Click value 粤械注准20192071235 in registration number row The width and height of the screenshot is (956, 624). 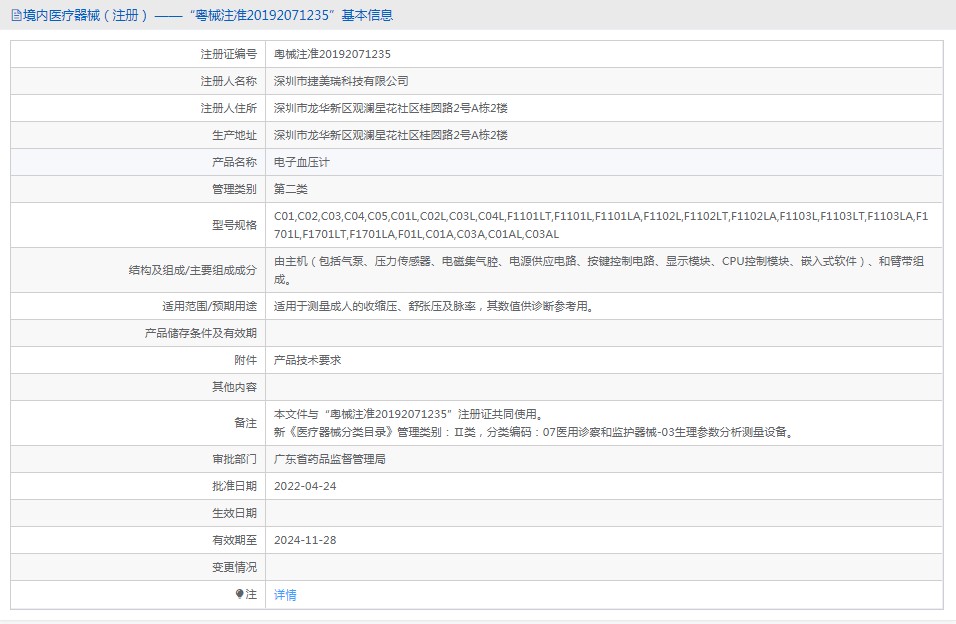pyautogui.click(x=332, y=54)
